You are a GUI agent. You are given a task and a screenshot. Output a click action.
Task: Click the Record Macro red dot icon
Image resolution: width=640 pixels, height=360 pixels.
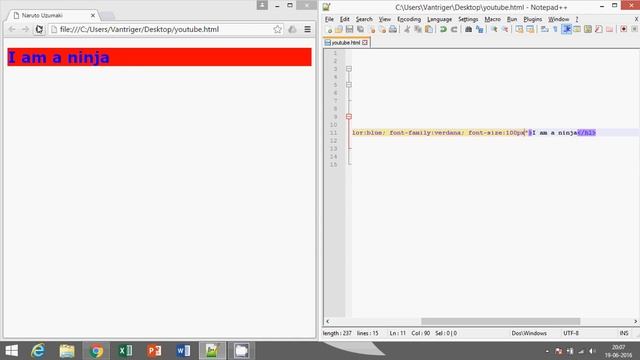(x=624, y=29)
